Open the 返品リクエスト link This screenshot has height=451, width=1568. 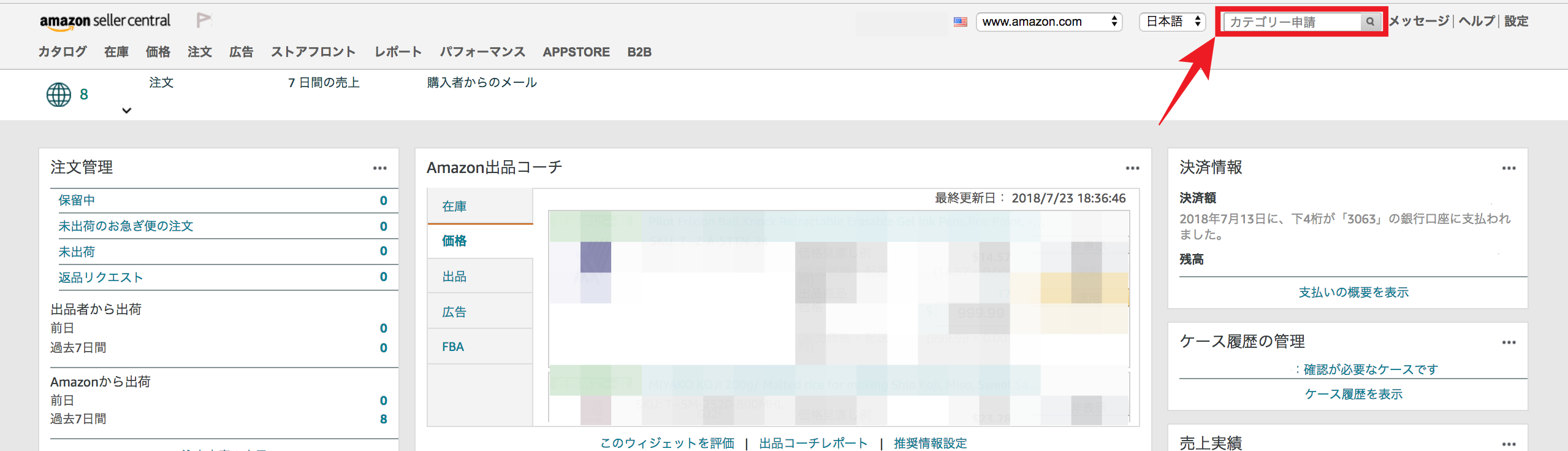101,278
